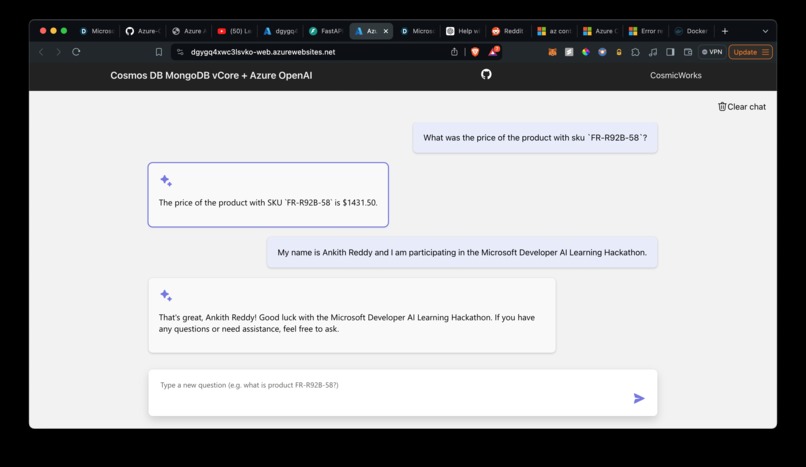The height and width of the screenshot is (467, 806).
Task: Click the 'Good luck' assistant reply
Action: point(352,315)
